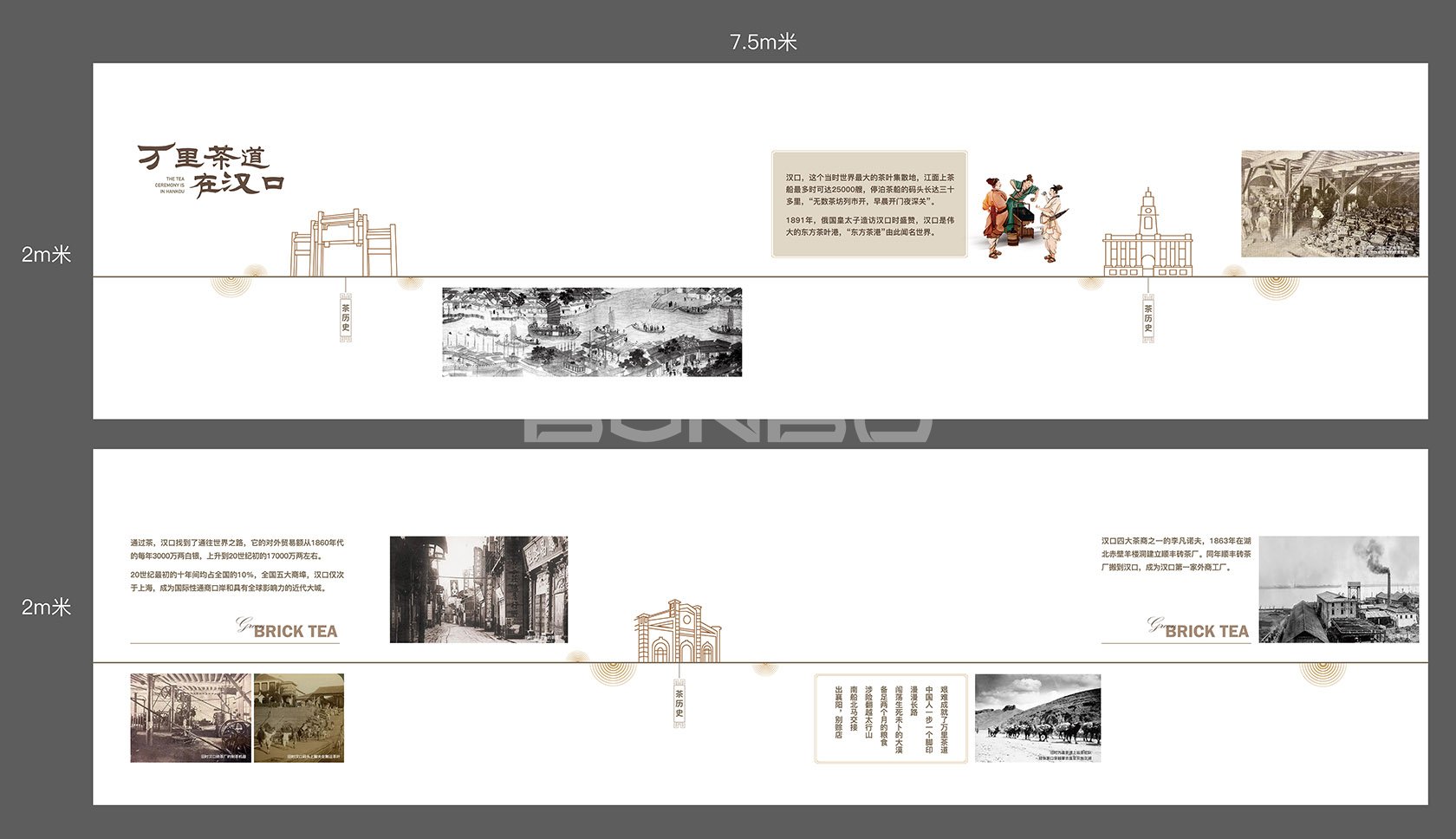Select the clock tower building line drawing
The image size is (1456, 839).
click(1147, 235)
